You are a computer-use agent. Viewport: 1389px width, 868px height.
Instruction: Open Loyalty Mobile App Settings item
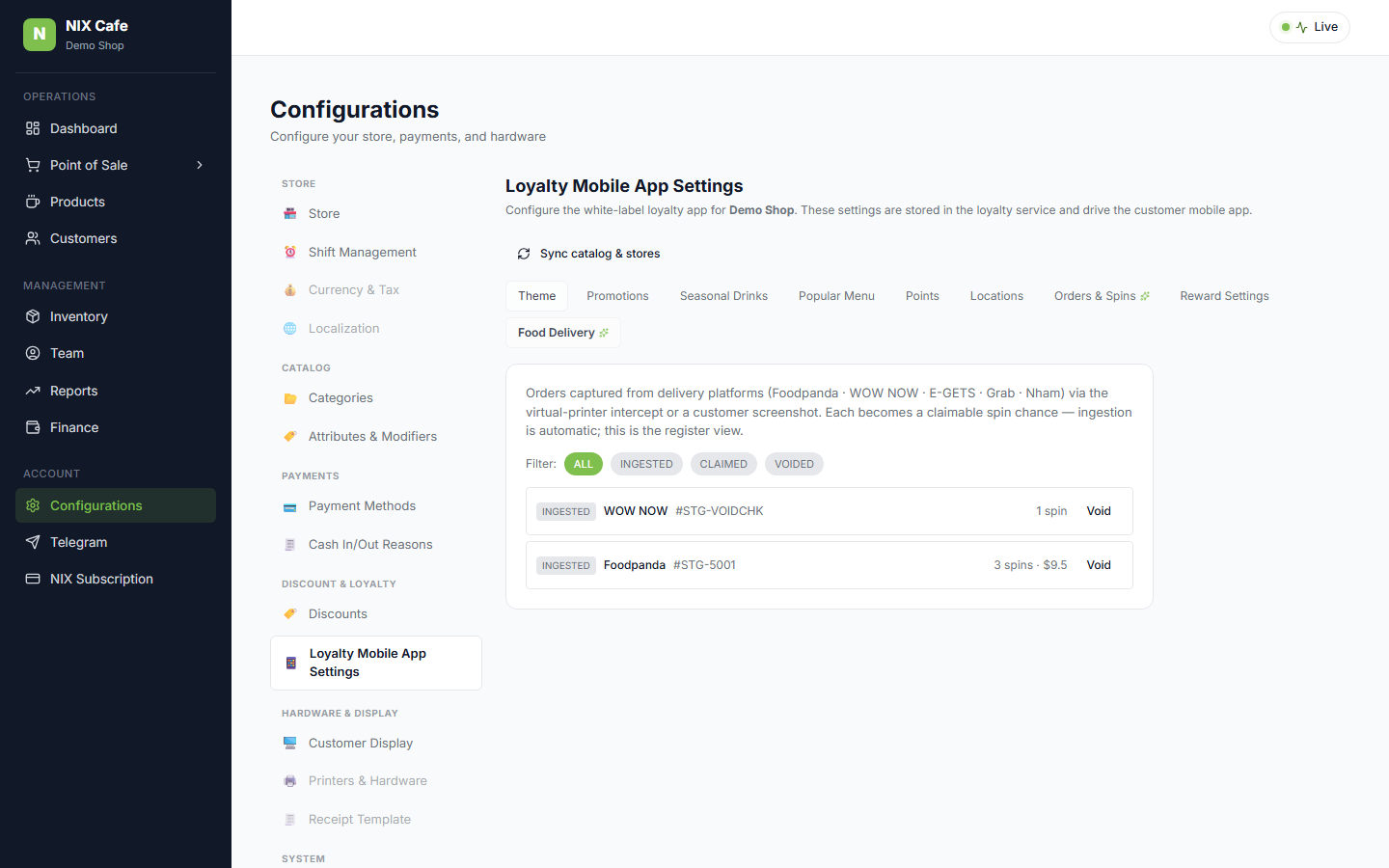click(376, 663)
